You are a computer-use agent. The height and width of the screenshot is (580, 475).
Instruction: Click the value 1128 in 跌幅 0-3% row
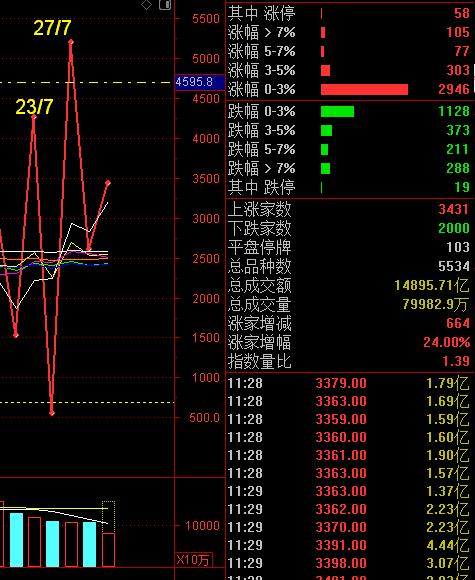(x=454, y=111)
